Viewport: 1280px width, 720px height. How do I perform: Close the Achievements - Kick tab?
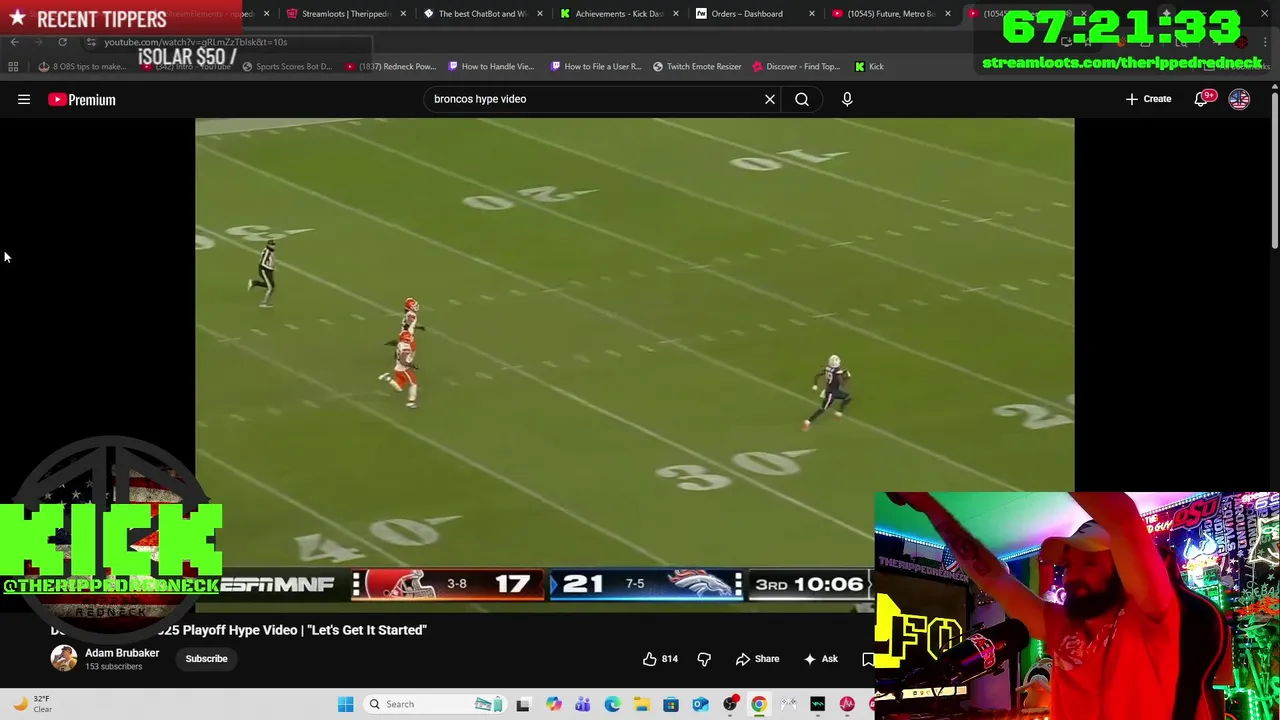pyautogui.click(x=676, y=14)
